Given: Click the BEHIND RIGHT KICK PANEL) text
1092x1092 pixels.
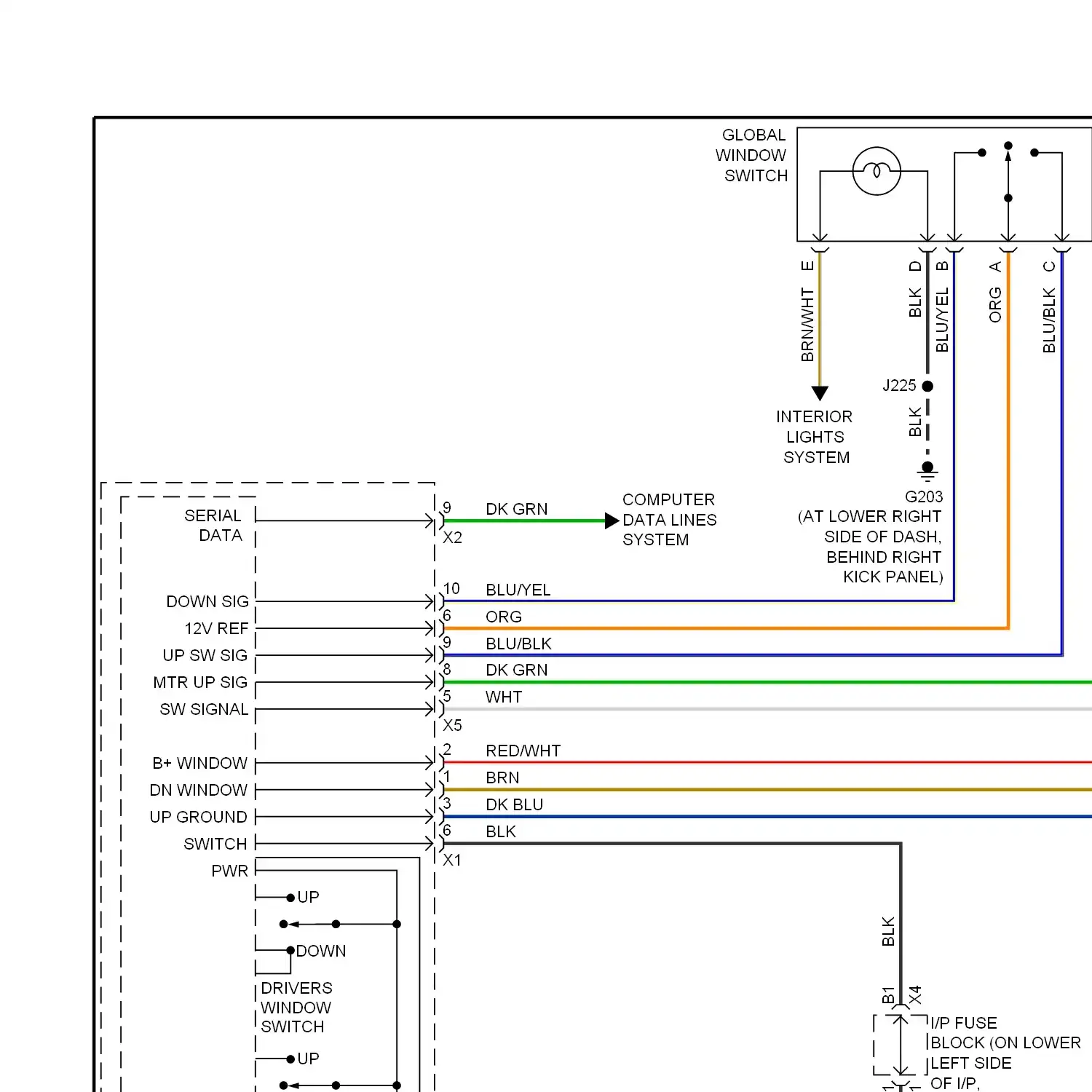Looking at the screenshot, I should click(x=885, y=567).
